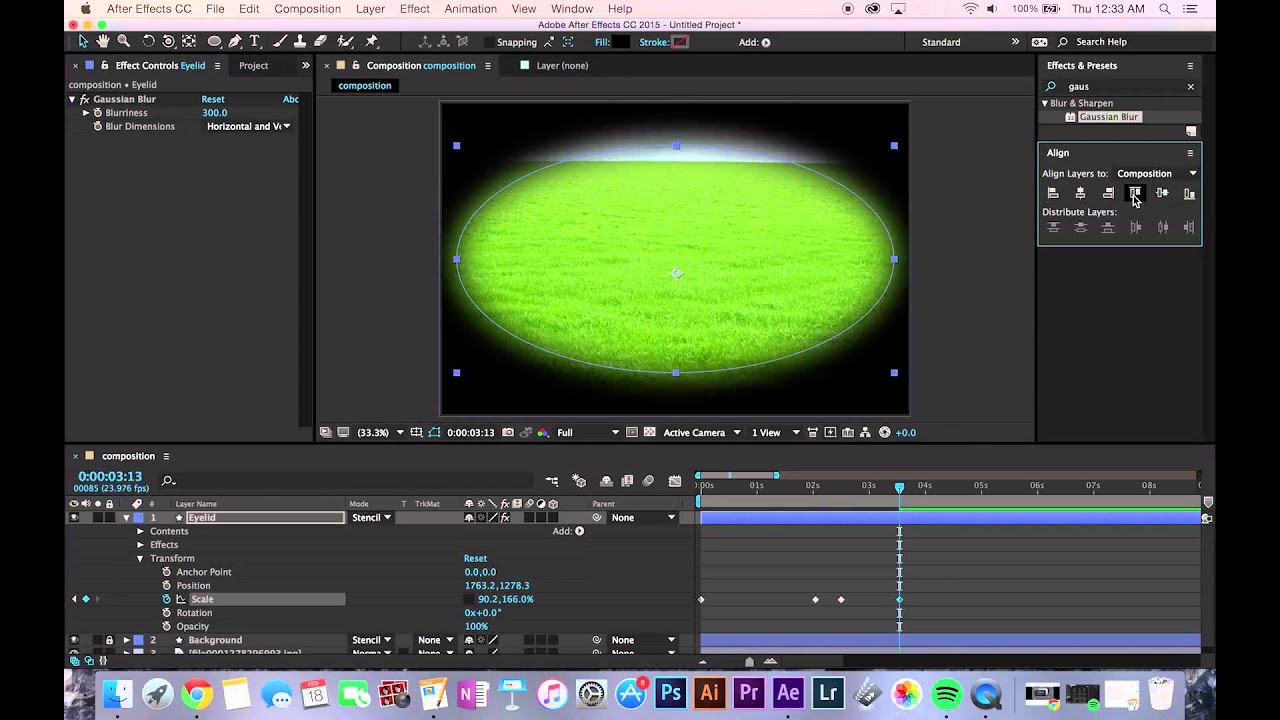The image size is (1280, 720).
Task: Open the Active Camera dropdown
Action: (702, 432)
